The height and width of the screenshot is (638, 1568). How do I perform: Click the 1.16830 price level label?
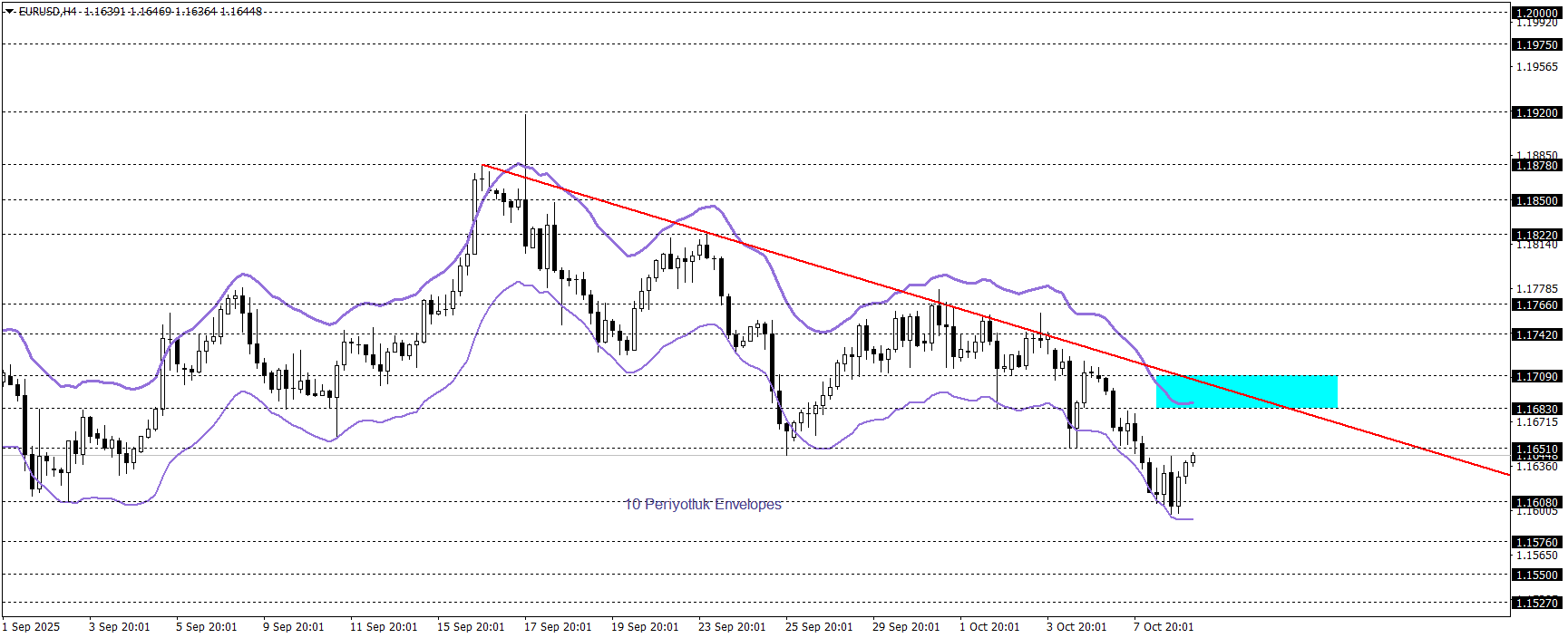click(x=1536, y=410)
